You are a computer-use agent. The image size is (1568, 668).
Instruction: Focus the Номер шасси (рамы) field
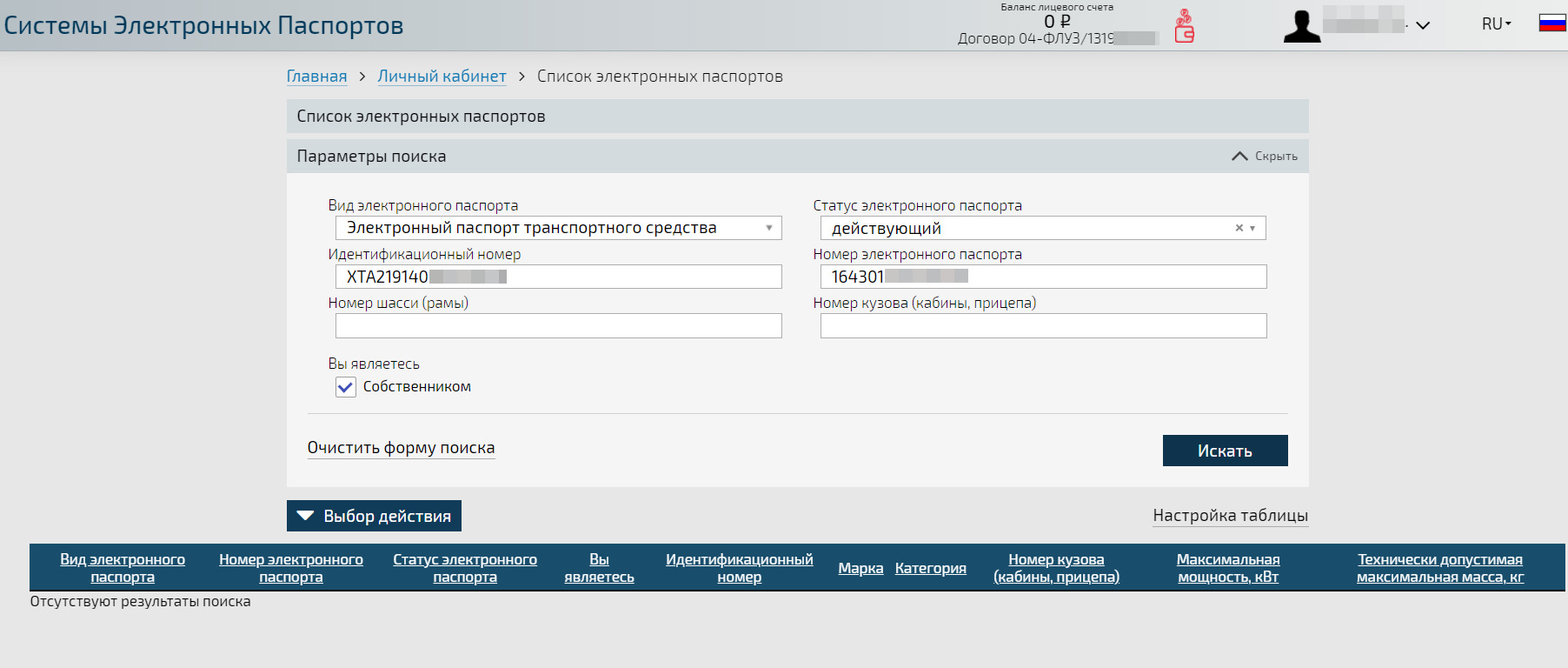558,325
